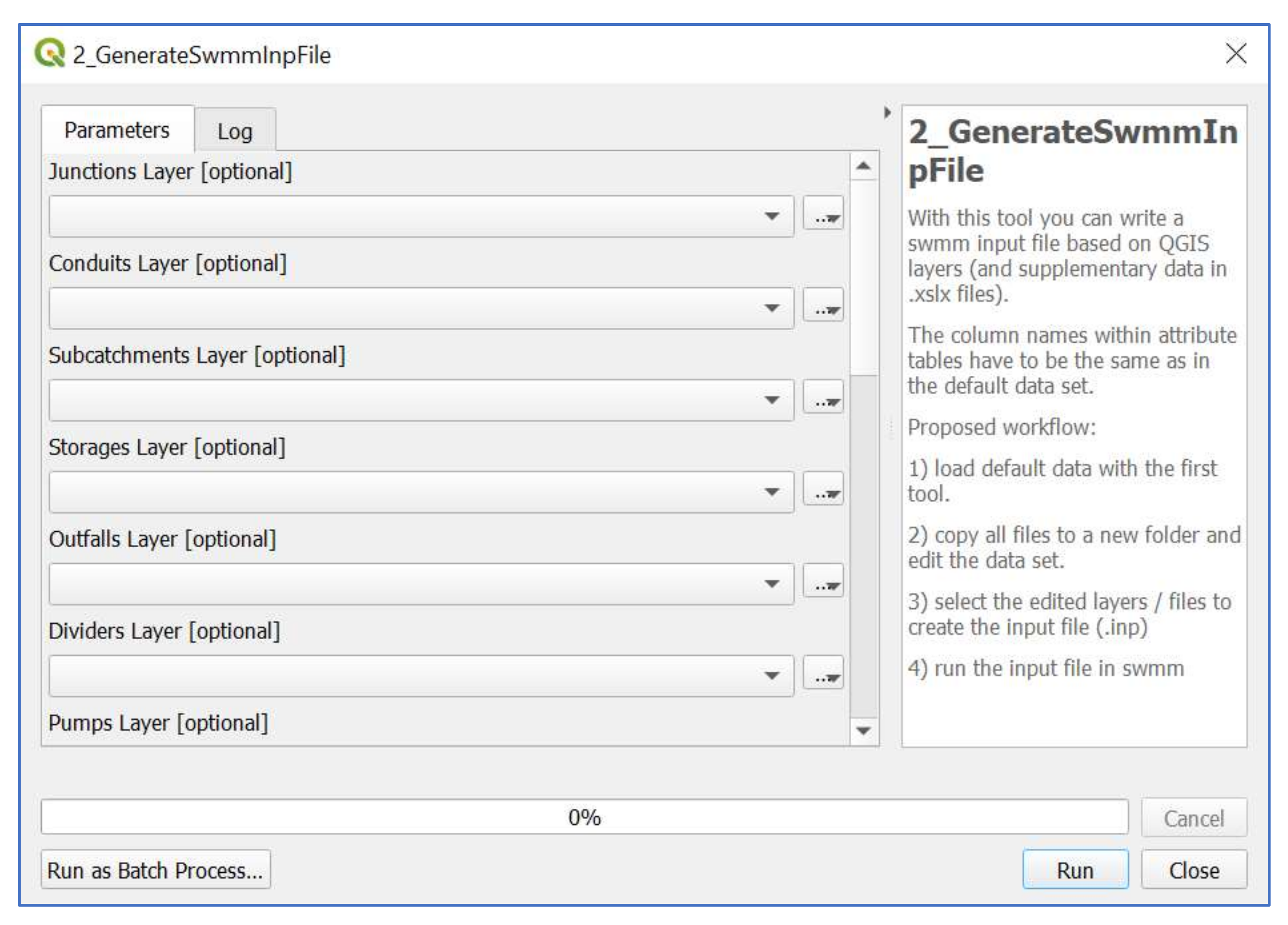The image size is (1288, 925).
Task: Click the browse button for Conduits Layer
Action: (x=822, y=308)
